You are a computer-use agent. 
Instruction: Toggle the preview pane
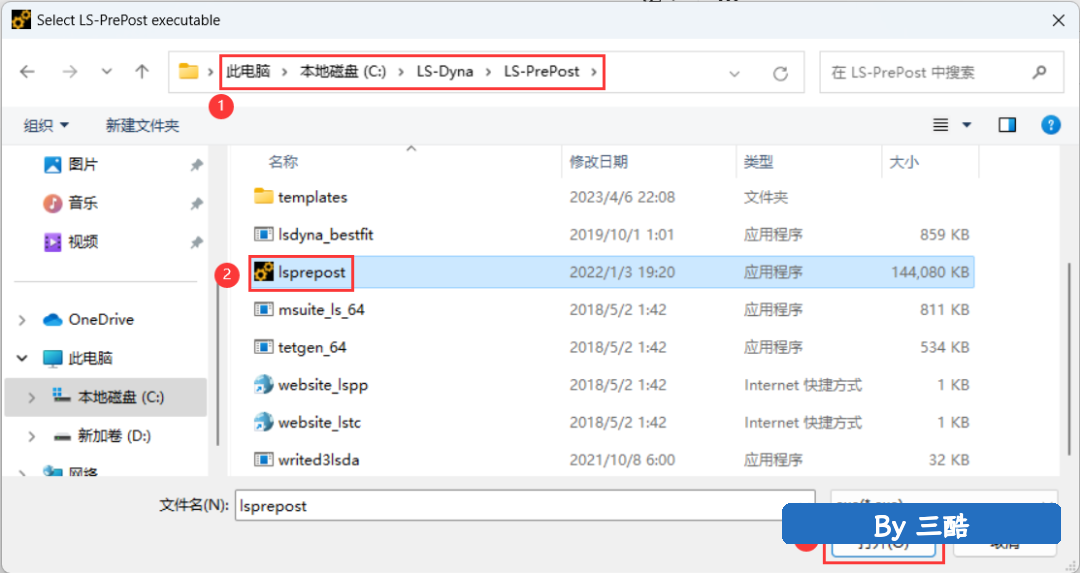[1007, 125]
